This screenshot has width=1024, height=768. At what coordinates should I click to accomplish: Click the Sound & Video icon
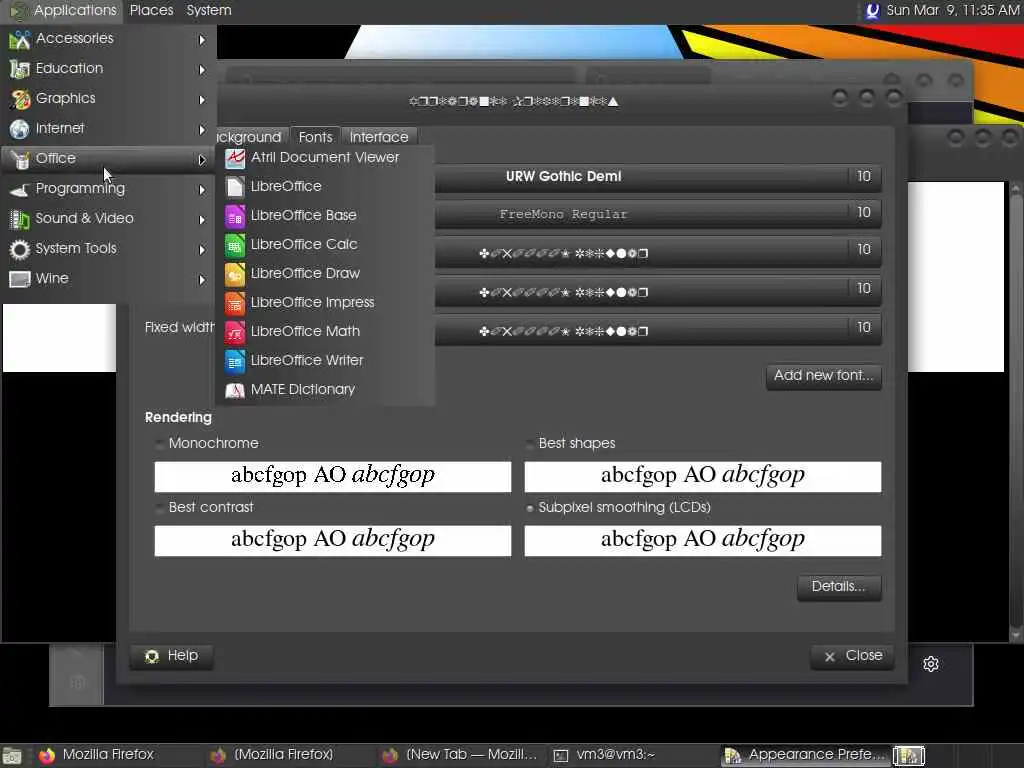coord(20,219)
